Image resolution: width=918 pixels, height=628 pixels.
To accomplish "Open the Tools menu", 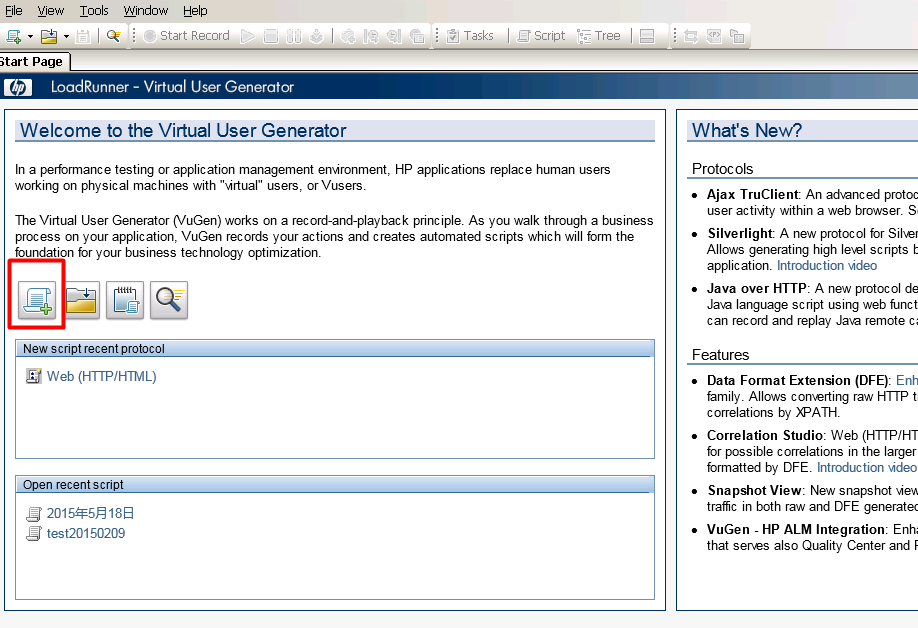I will click(94, 11).
